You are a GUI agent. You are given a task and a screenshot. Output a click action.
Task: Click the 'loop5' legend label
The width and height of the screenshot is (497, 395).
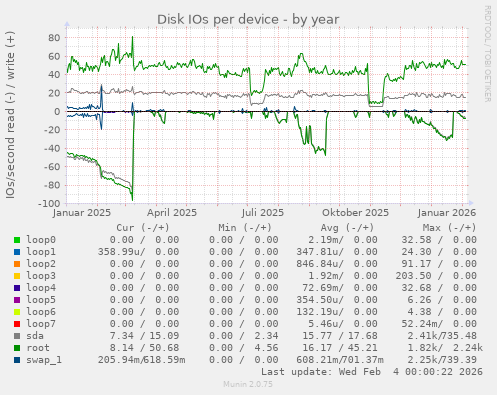(x=41, y=300)
